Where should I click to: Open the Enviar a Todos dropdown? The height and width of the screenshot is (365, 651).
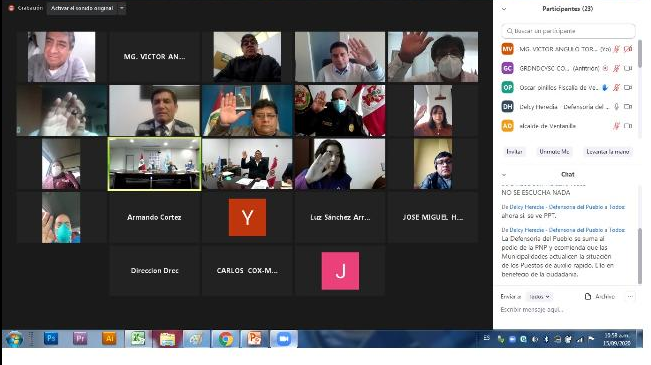pos(539,296)
